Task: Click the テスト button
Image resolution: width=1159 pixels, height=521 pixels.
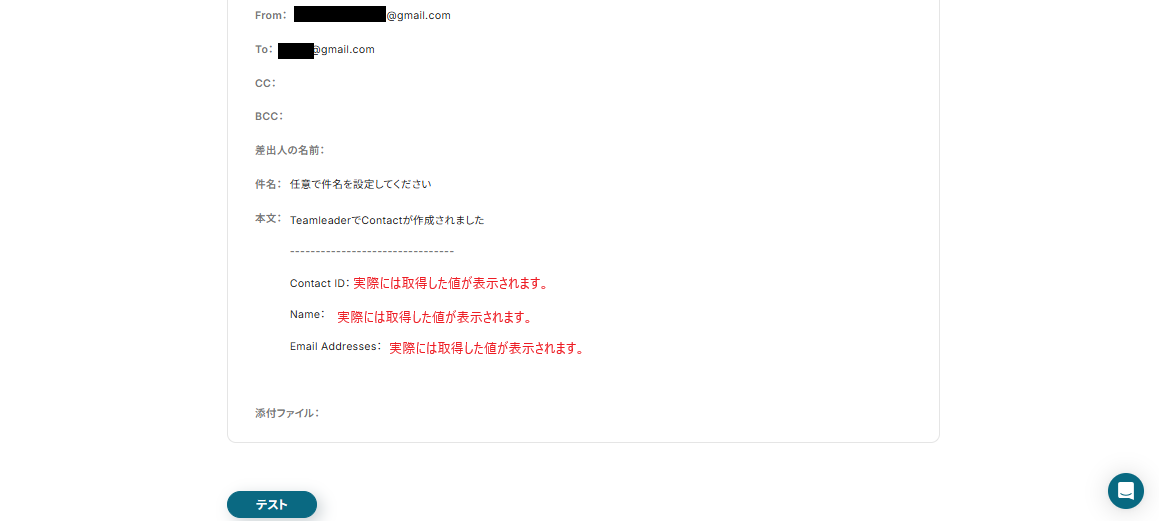Action: point(272,505)
